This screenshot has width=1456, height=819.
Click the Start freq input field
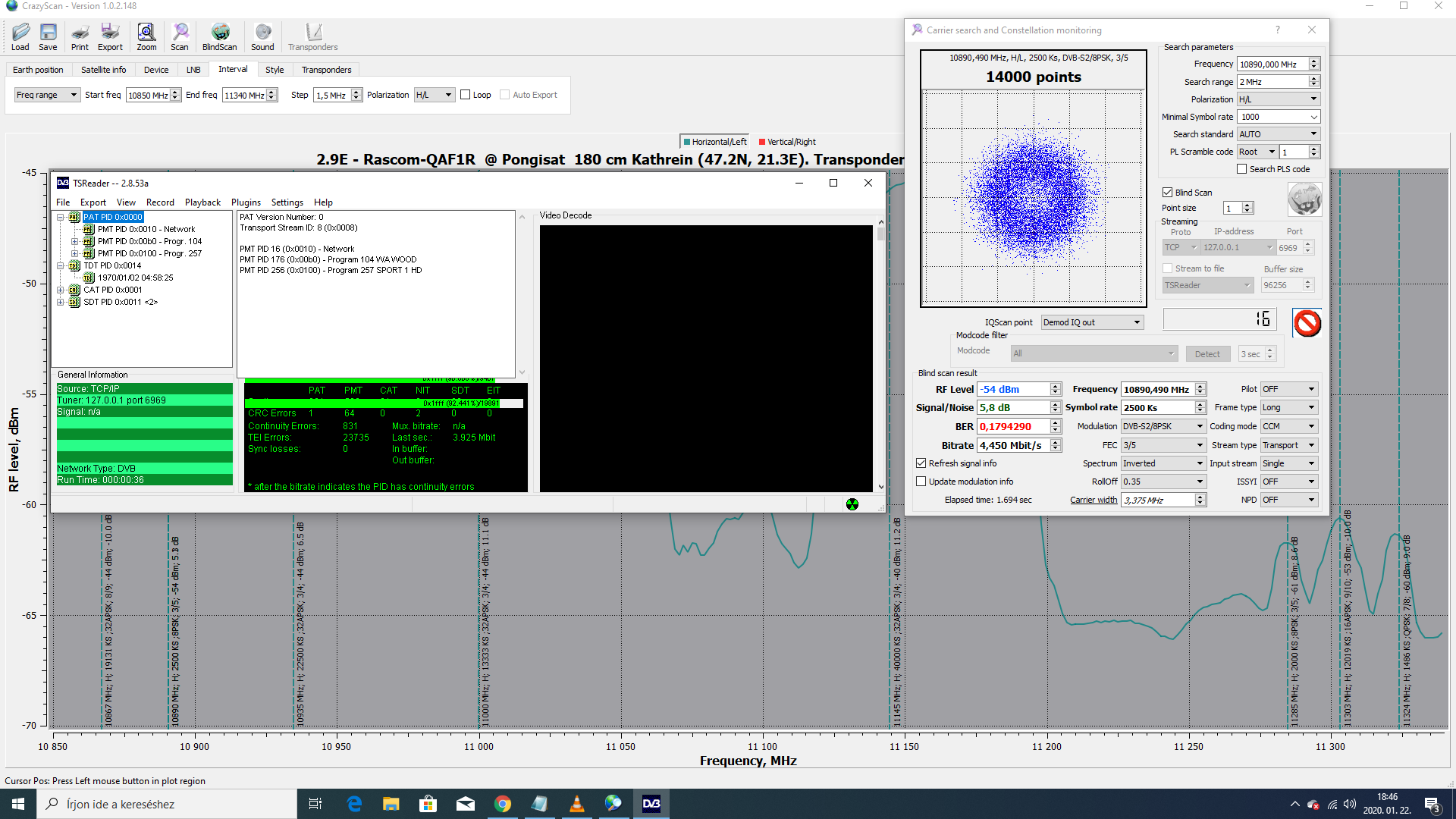149,95
